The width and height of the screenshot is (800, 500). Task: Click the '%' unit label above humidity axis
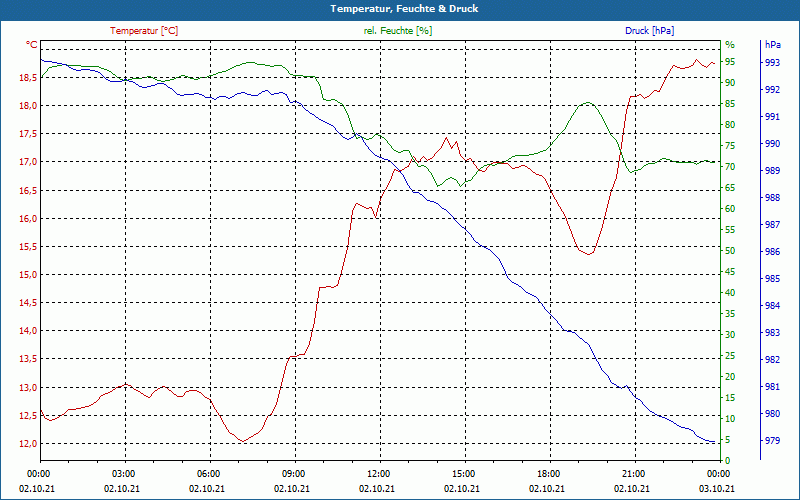click(x=730, y=45)
